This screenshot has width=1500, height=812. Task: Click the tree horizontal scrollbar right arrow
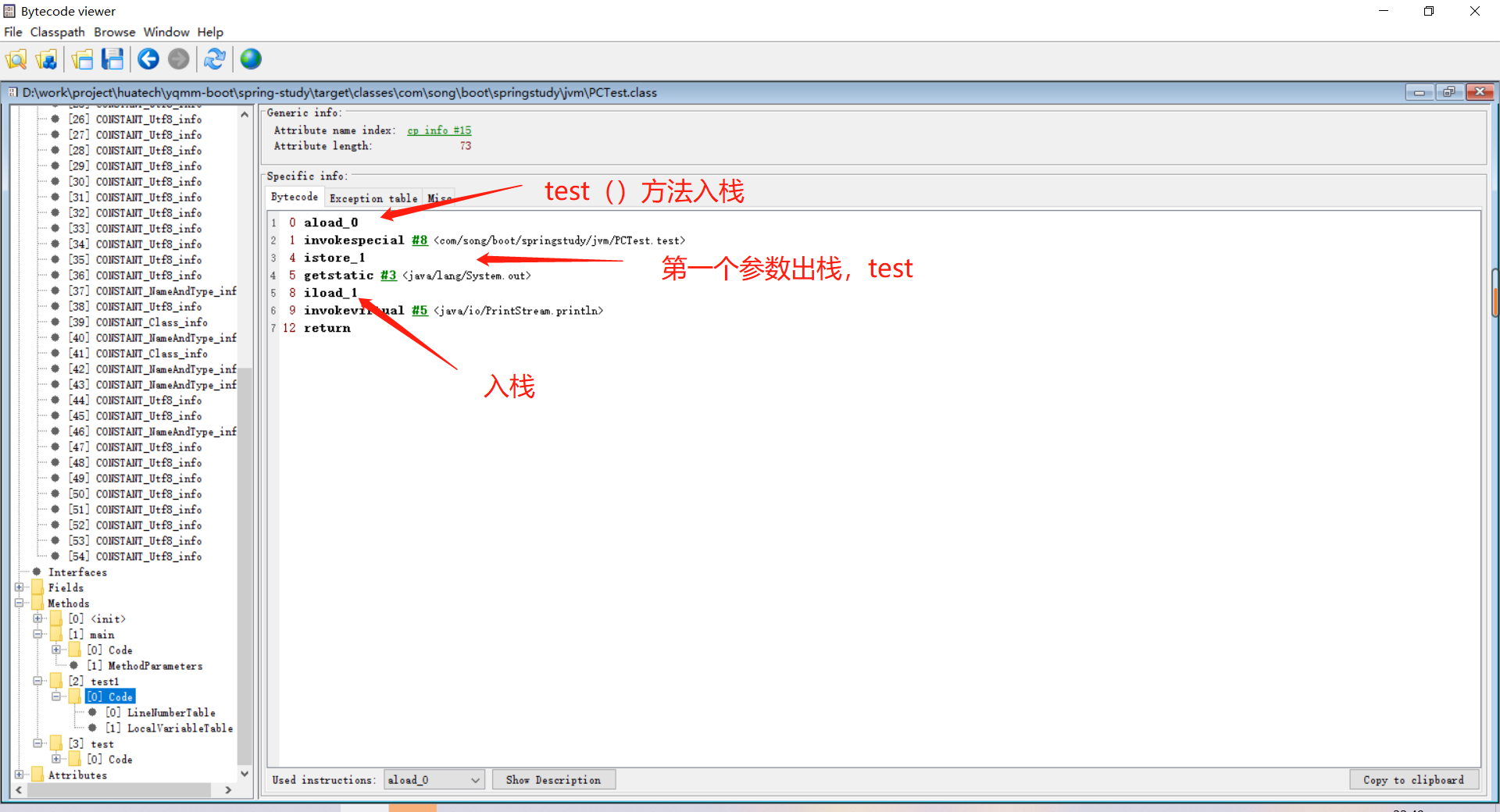pyautogui.click(x=228, y=790)
